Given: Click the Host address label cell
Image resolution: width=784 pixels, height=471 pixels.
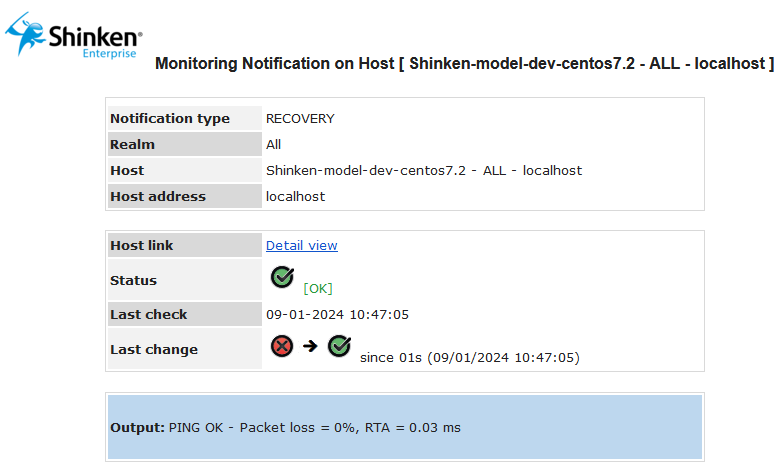Looking at the screenshot, I should click(x=158, y=196).
